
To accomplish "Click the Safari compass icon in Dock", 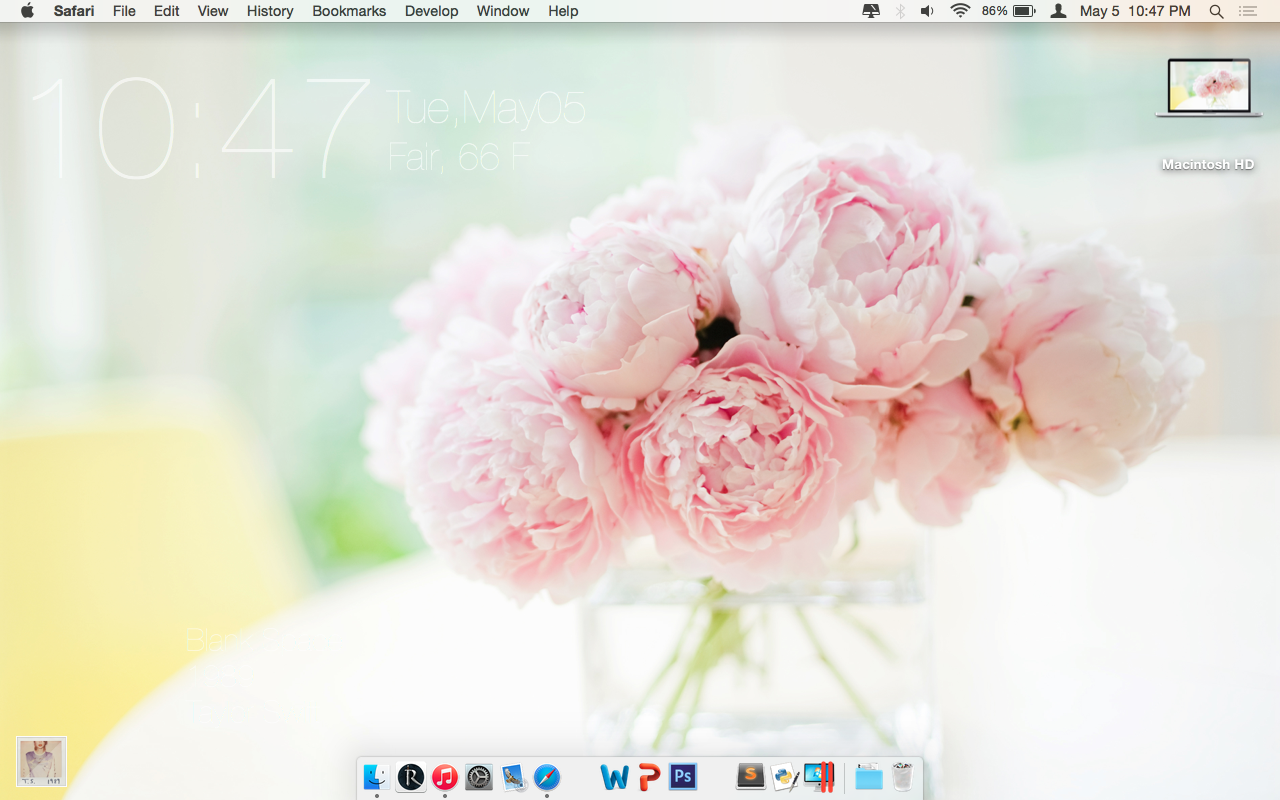I will click(547, 777).
